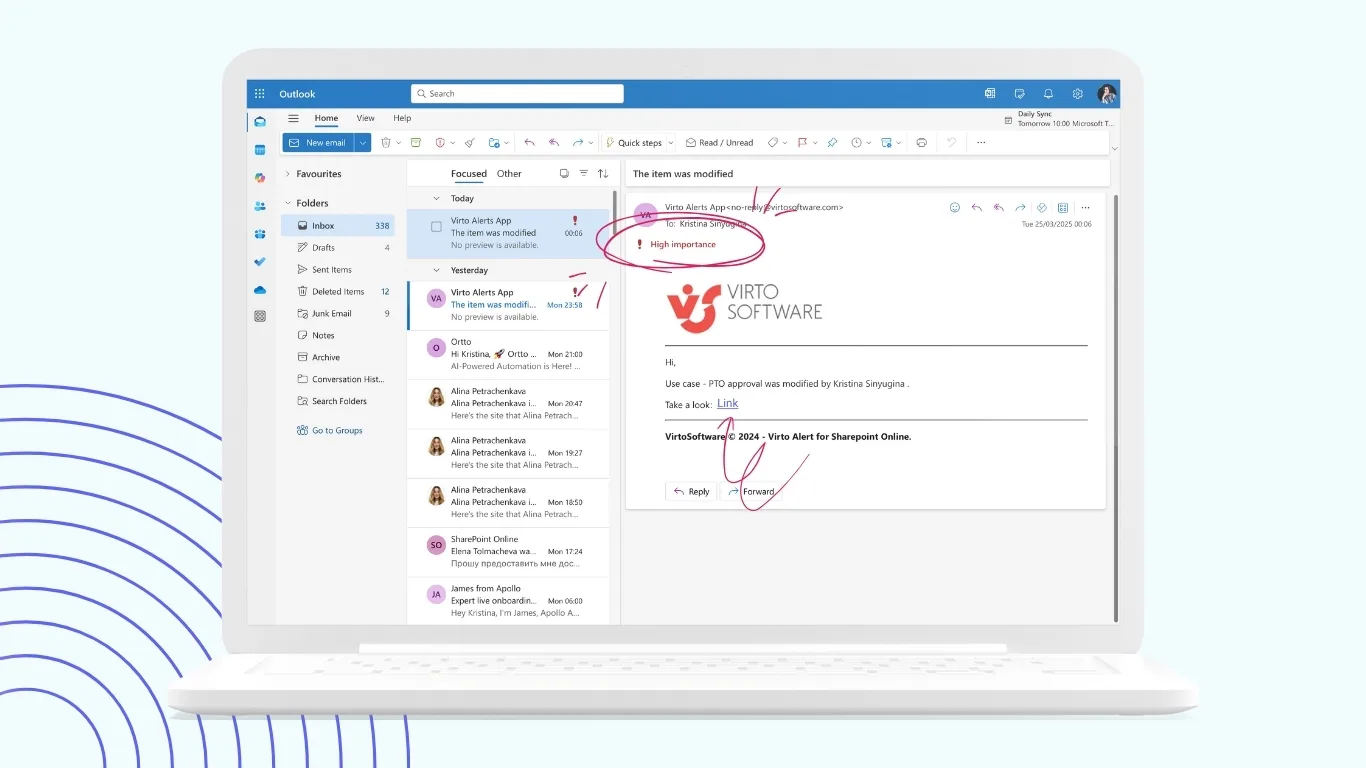Open Outlook settings gear icon

[x=1077, y=93]
